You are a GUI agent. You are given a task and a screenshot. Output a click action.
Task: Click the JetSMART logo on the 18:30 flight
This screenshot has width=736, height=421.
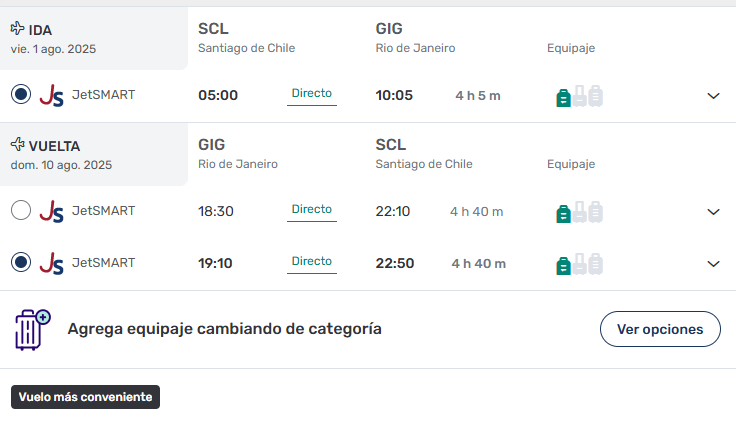[x=52, y=211]
